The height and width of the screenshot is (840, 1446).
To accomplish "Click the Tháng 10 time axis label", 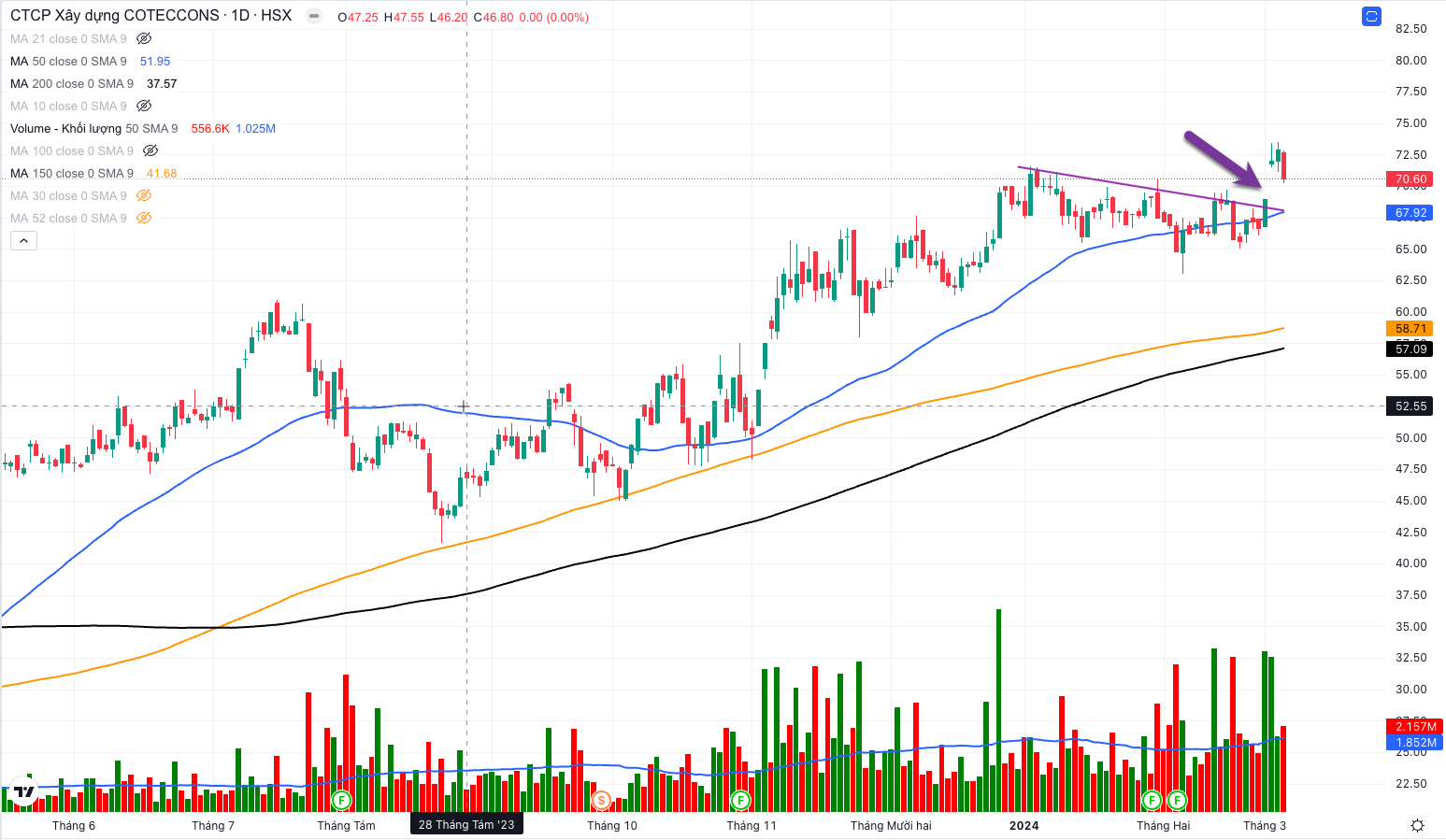I will [612, 826].
